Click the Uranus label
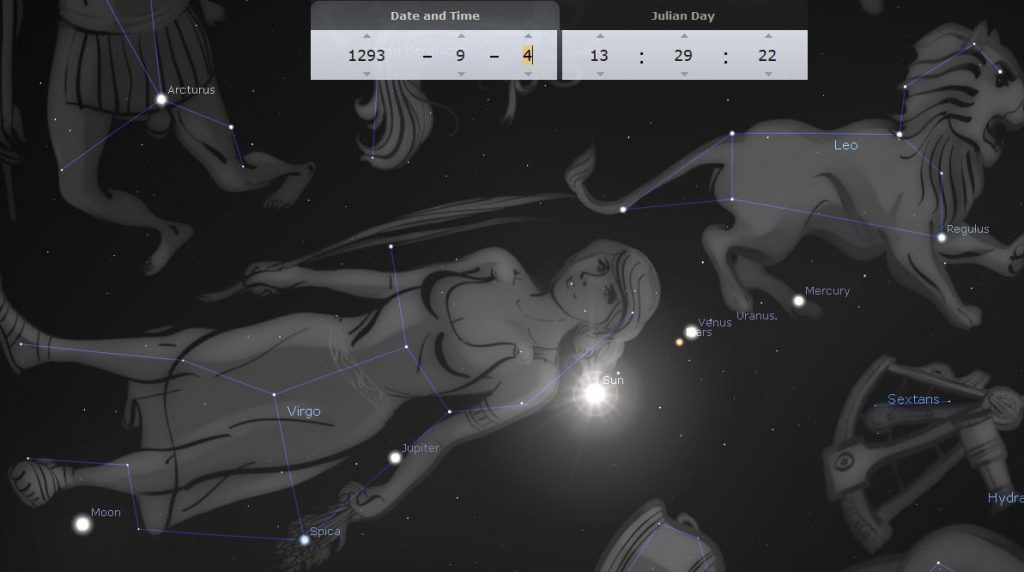The height and width of the screenshot is (572, 1024). click(x=756, y=315)
